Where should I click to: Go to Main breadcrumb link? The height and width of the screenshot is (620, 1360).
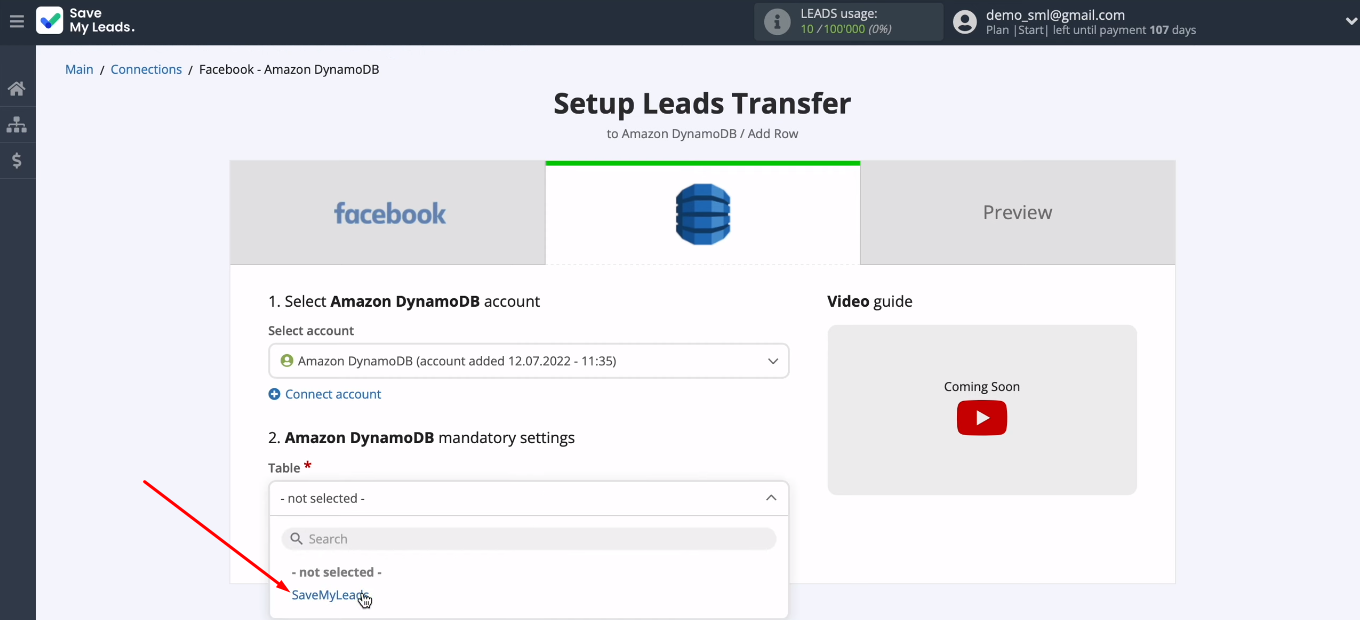point(79,70)
